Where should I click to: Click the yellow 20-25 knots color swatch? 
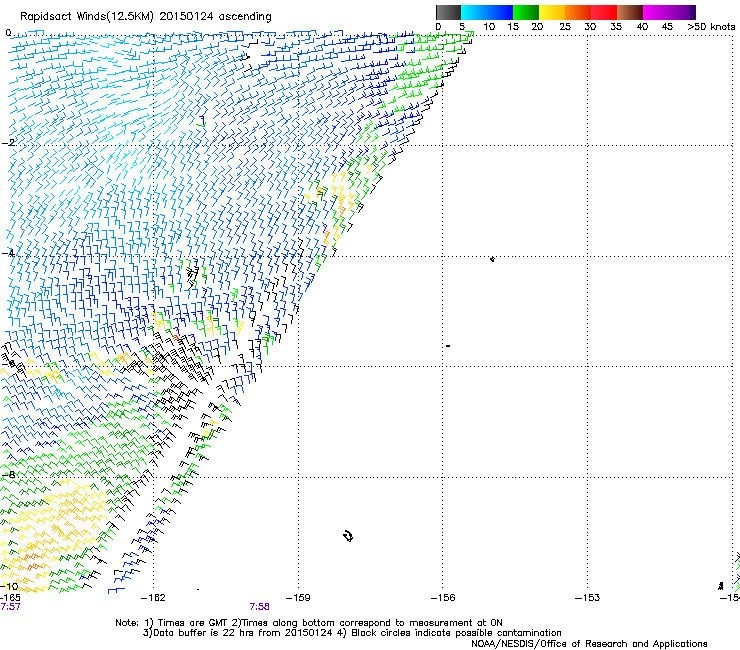pyautogui.click(x=552, y=12)
